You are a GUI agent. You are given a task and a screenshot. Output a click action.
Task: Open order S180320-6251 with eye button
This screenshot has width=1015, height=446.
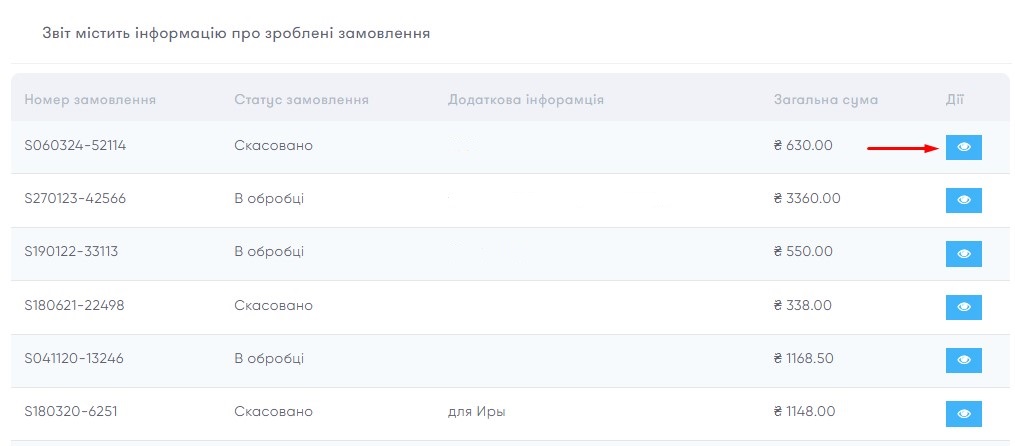tap(963, 414)
